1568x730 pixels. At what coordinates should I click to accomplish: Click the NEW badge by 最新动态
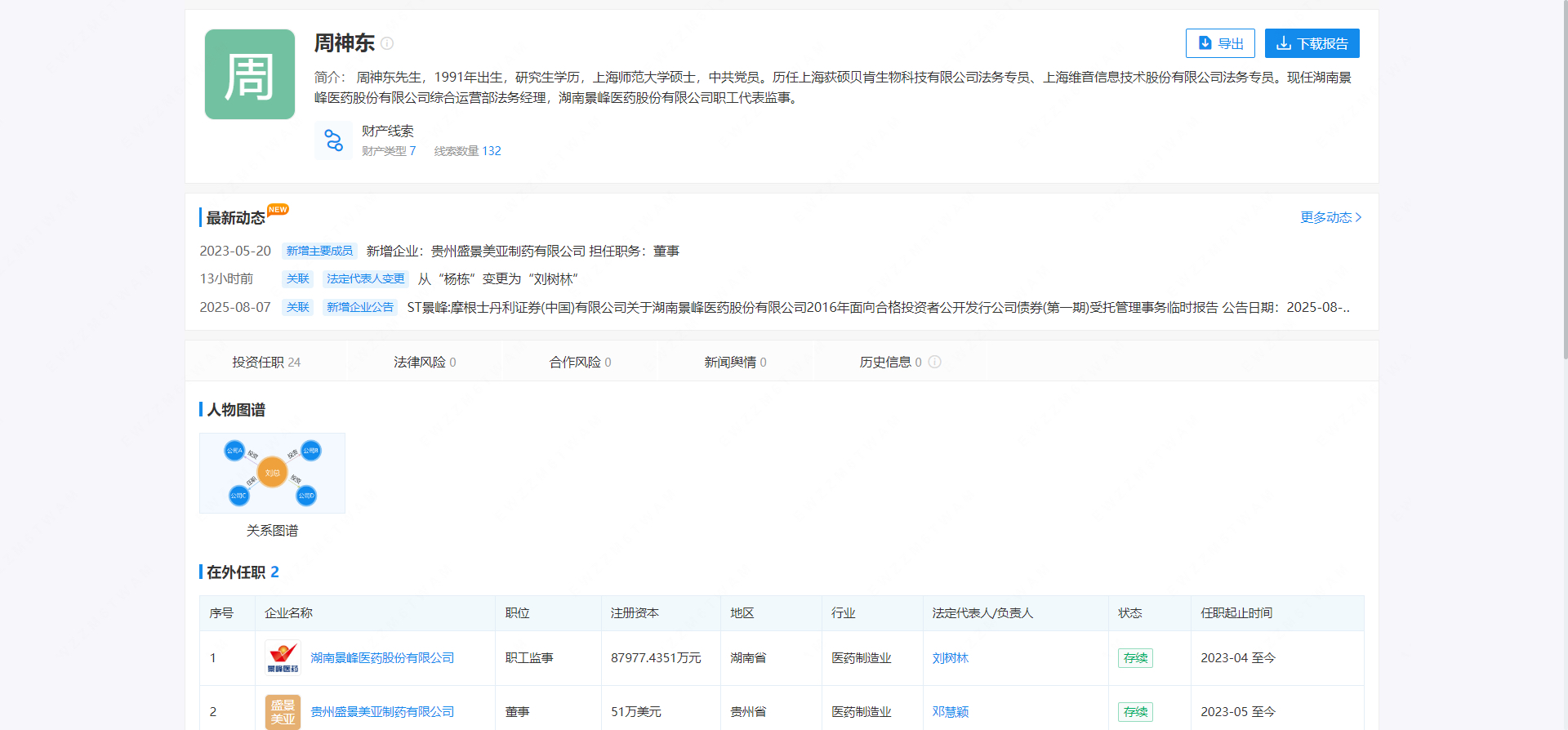click(x=278, y=209)
